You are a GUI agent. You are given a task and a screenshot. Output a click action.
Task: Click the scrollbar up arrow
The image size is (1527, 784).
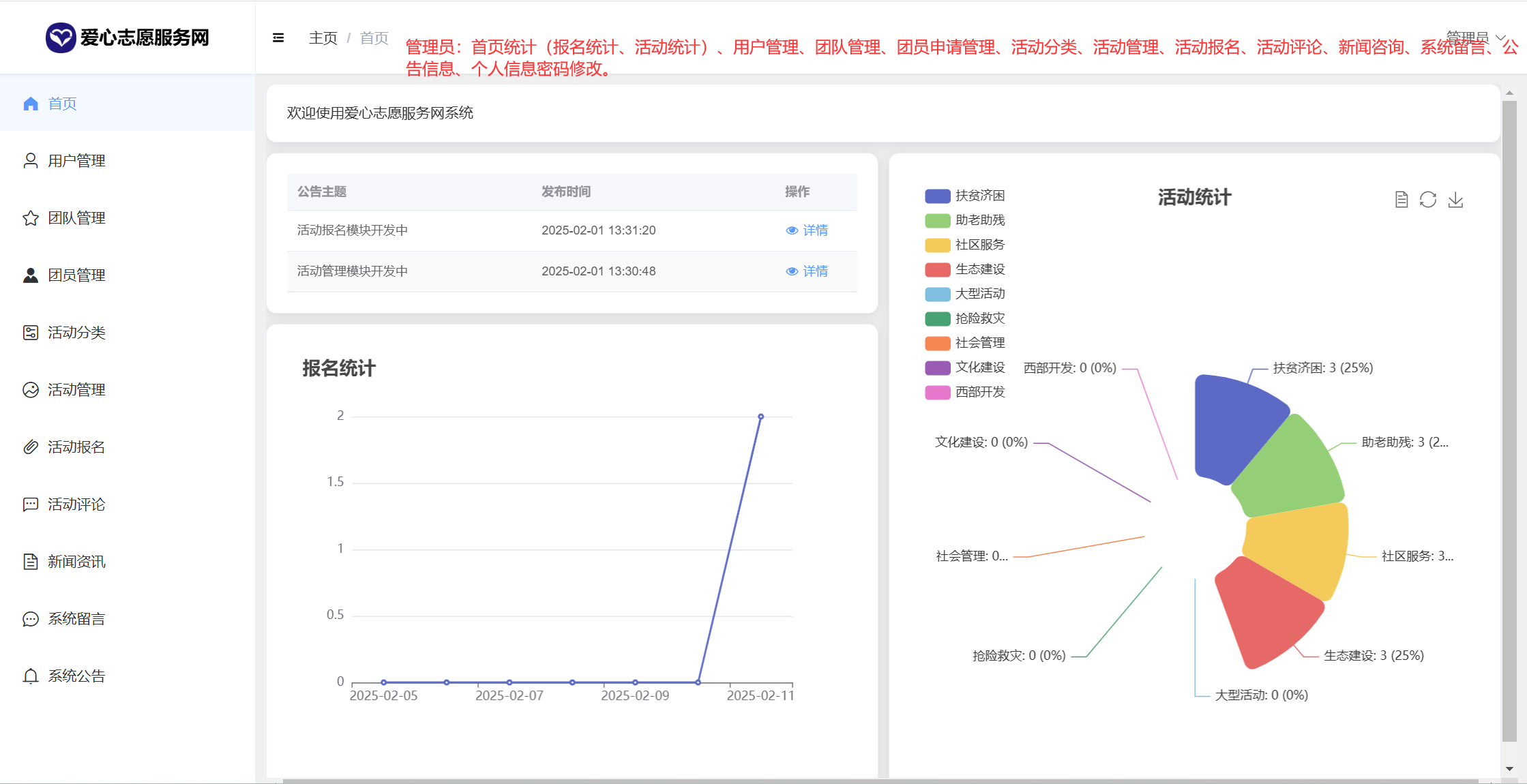pos(1509,93)
